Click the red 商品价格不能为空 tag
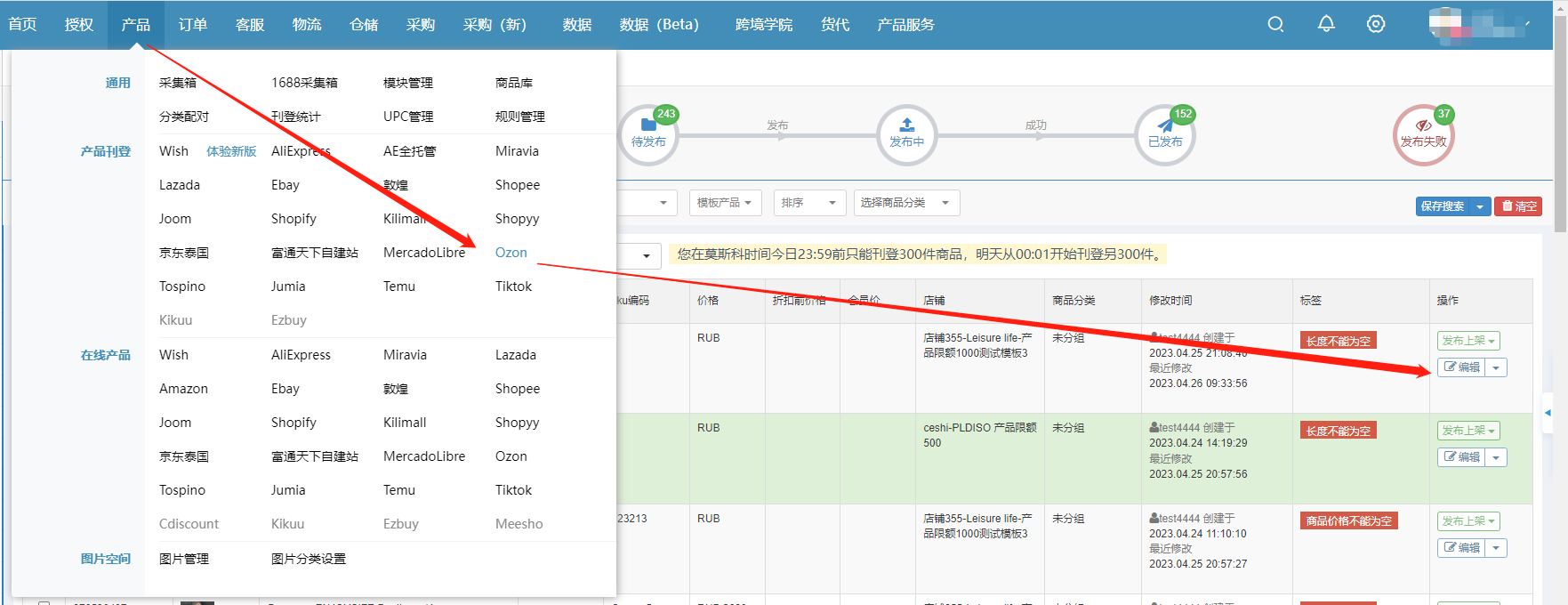1568x605 pixels. pyautogui.click(x=1348, y=520)
